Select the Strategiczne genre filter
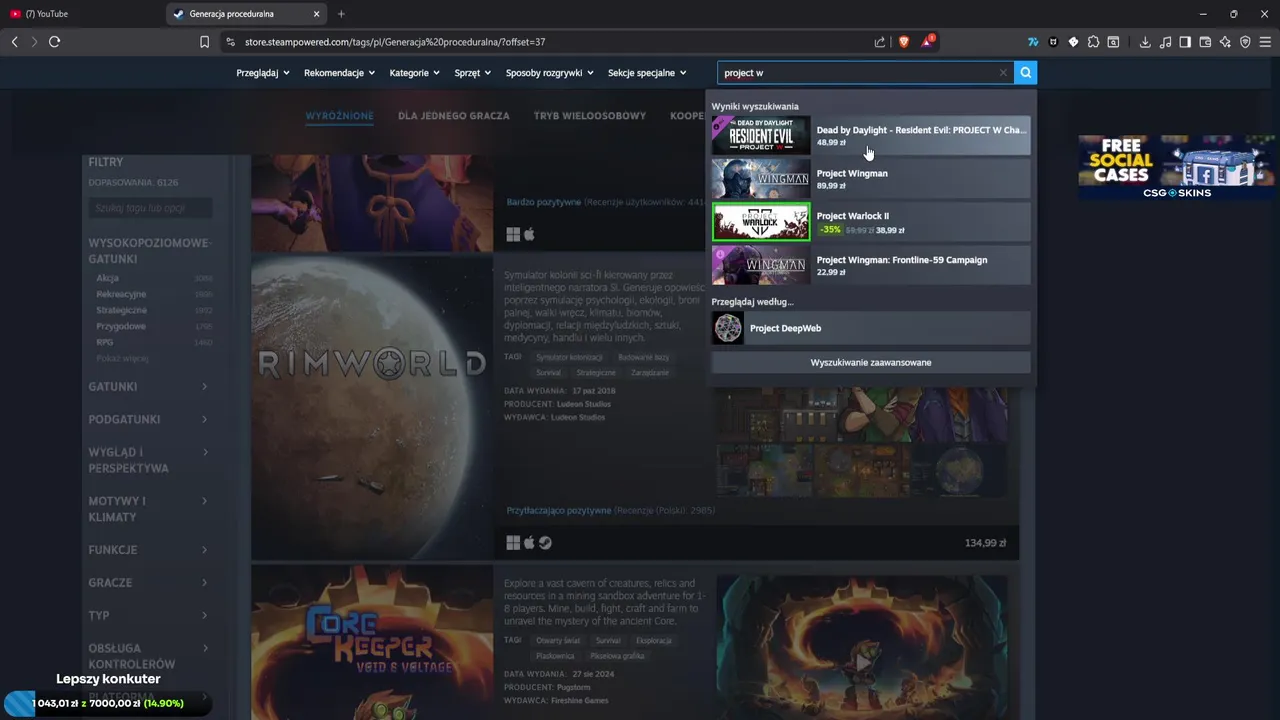 (x=121, y=310)
